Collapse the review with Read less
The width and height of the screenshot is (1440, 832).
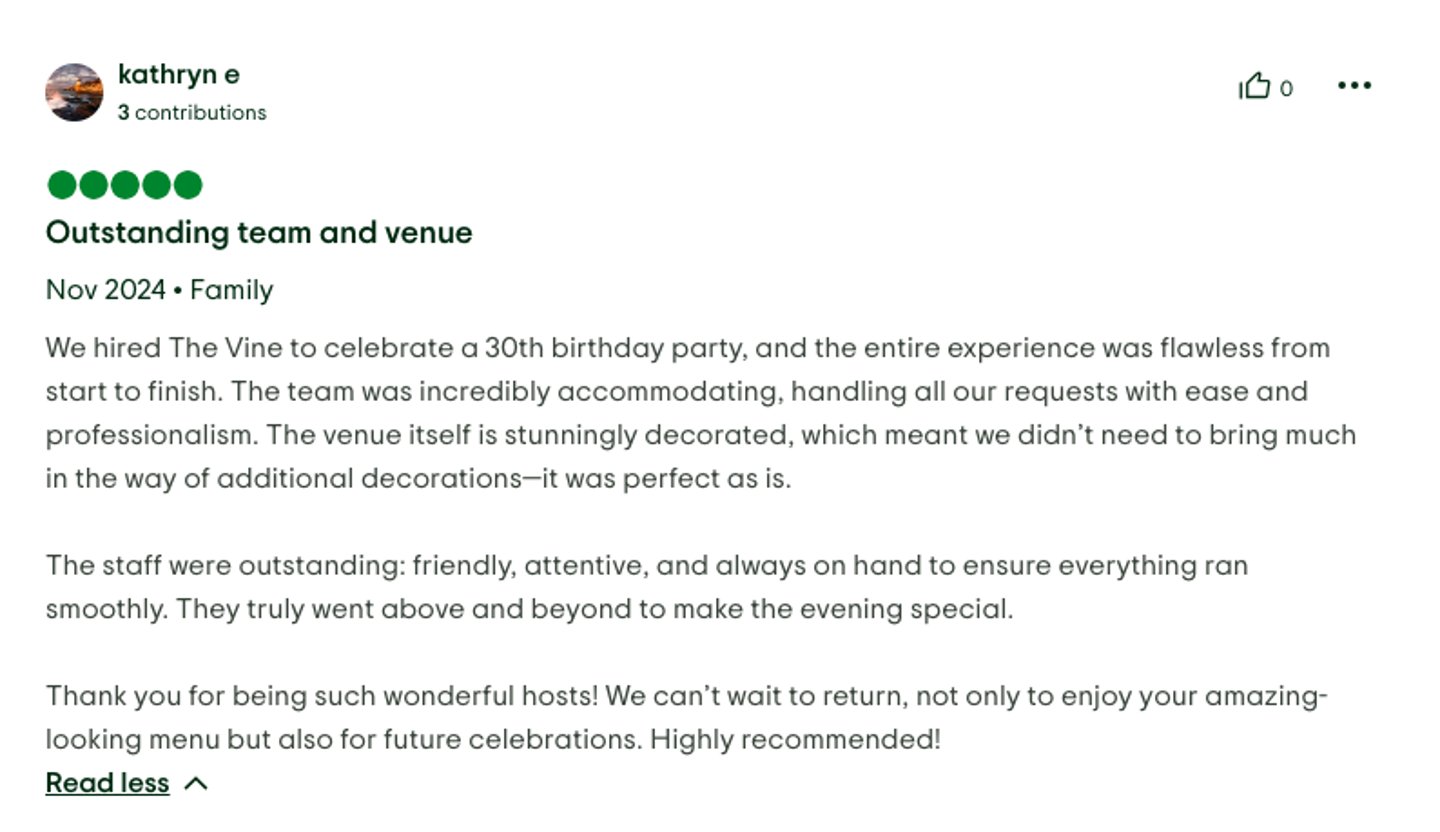click(x=107, y=783)
